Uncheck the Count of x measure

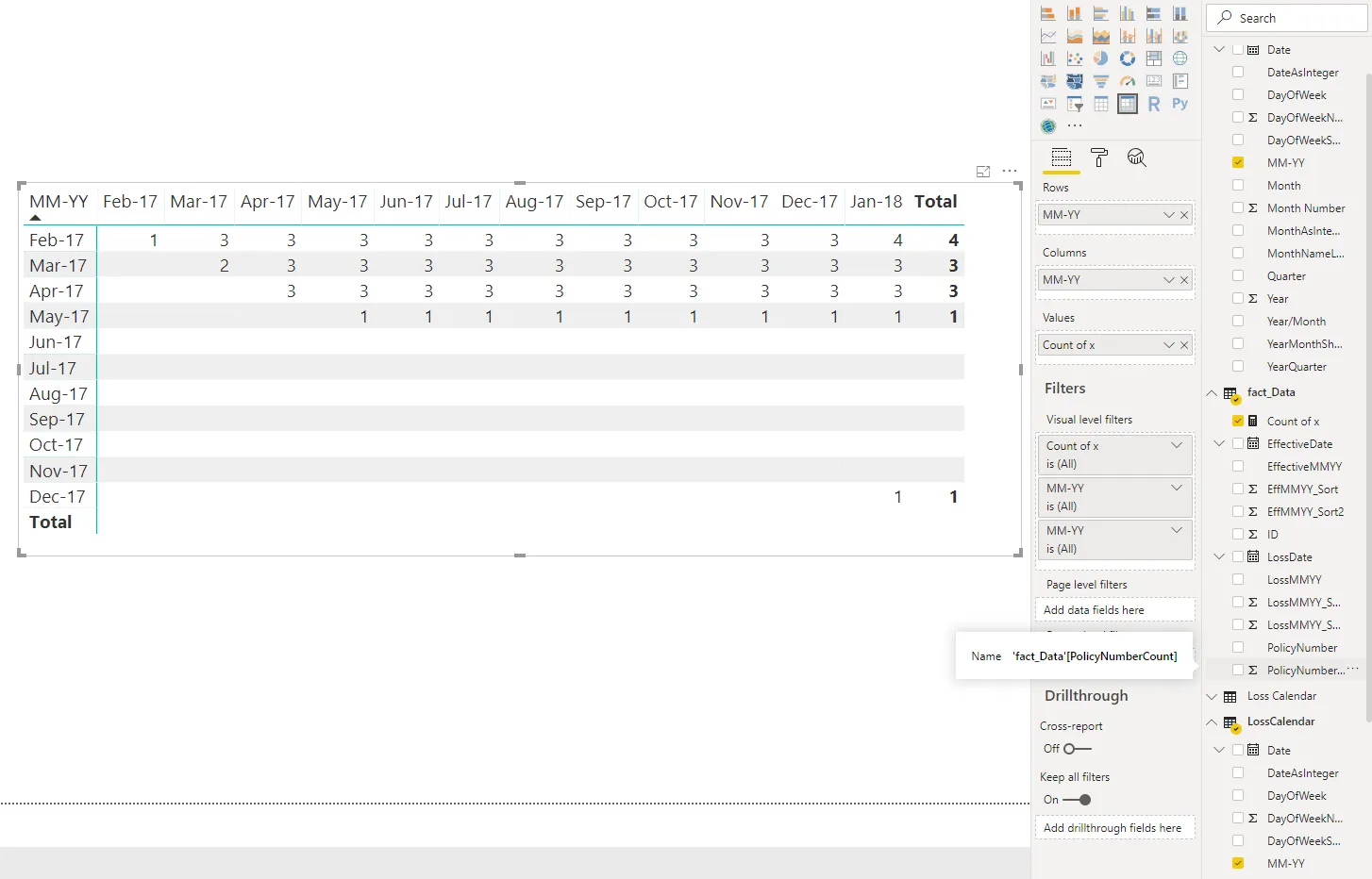(1238, 421)
